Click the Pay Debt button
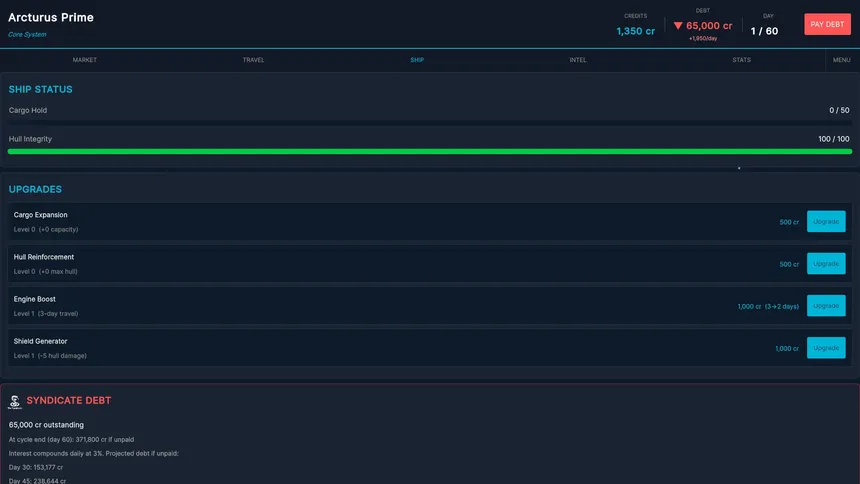Screen dimensions: 860x484 827,24
